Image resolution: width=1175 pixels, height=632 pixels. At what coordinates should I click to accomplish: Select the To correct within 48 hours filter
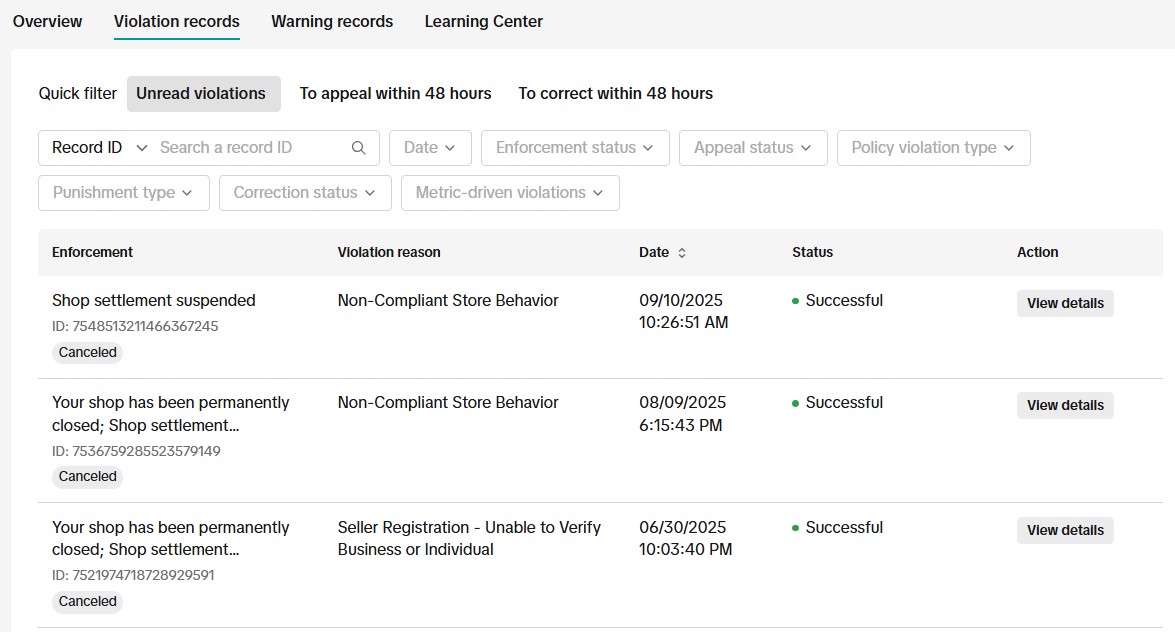point(615,93)
